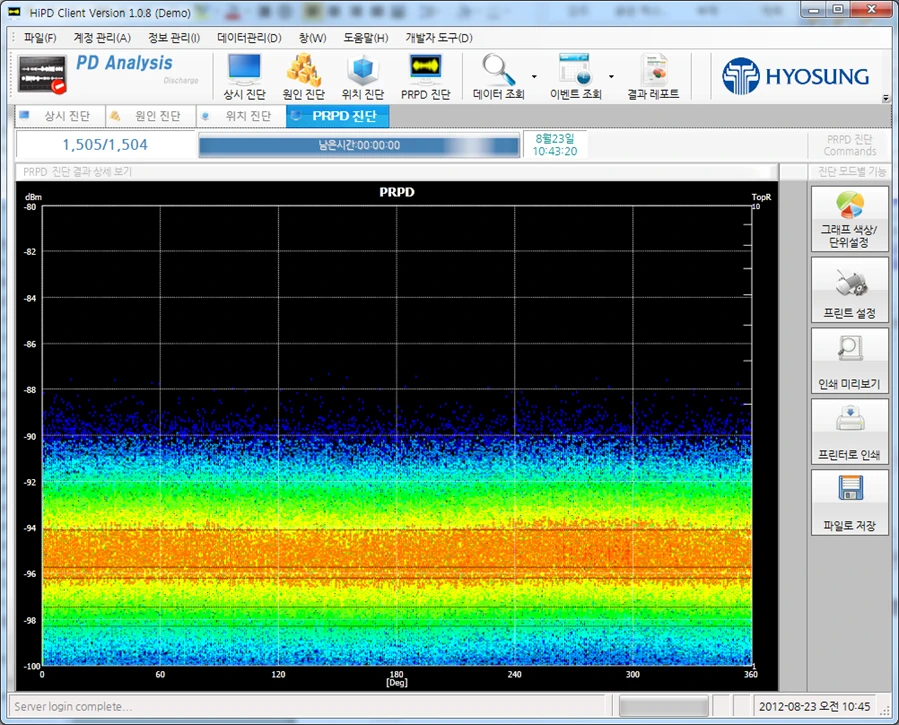Click PRPD 진단 결과 상세 보기 header
Image resolution: width=899 pixels, height=725 pixels.
(x=77, y=171)
